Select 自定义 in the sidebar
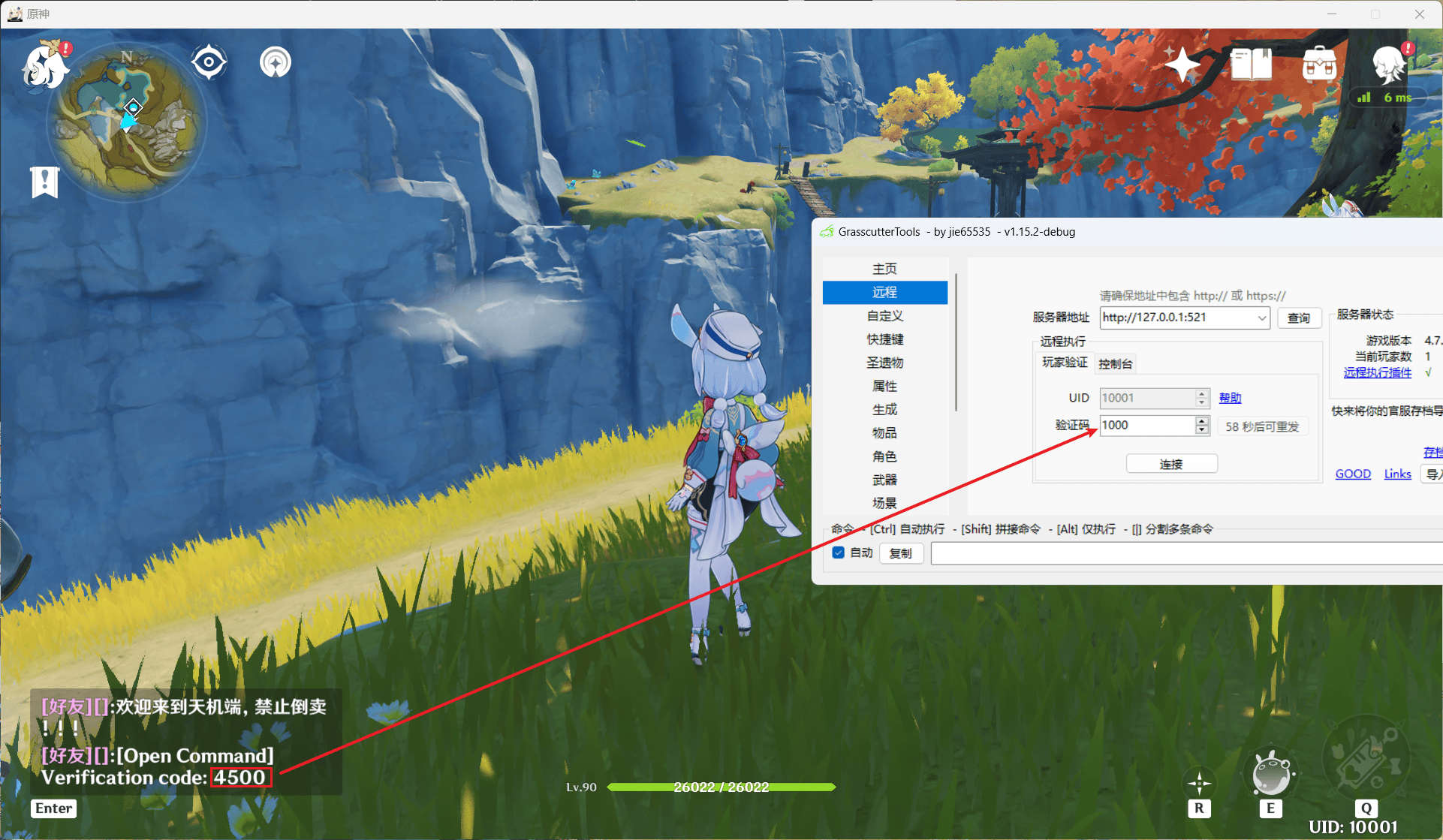This screenshot has height=840, width=1443. [884, 316]
